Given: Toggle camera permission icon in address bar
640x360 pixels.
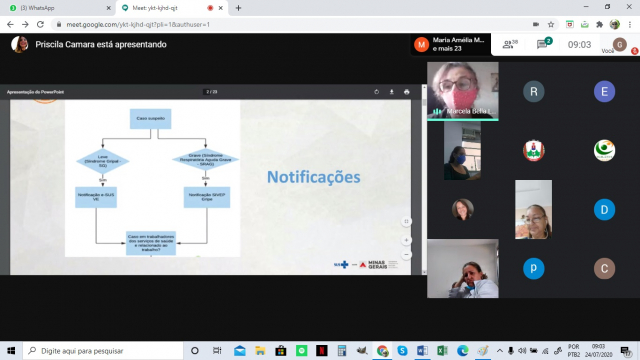Looking at the screenshot, I should click(536, 24).
